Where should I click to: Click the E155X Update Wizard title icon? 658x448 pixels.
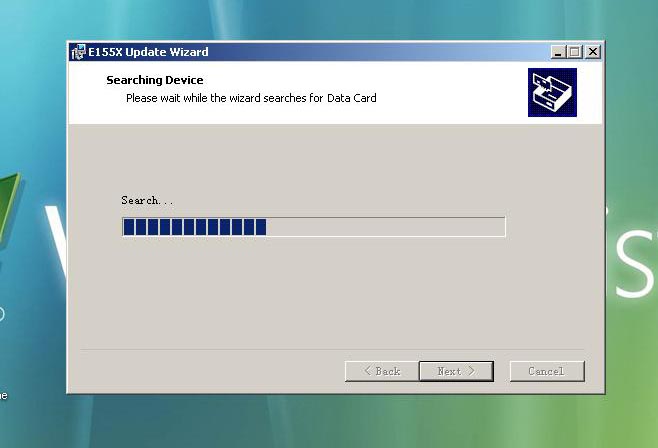click(x=78, y=52)
